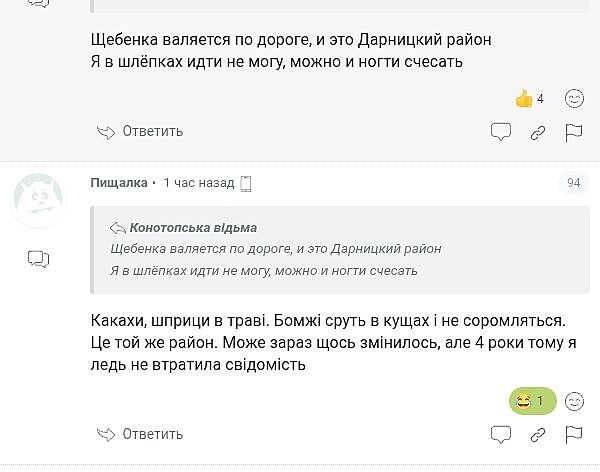Click the 94 comment number badge
Screen dimensions: 600x472
pyautogui.click(x=573, y=183)
